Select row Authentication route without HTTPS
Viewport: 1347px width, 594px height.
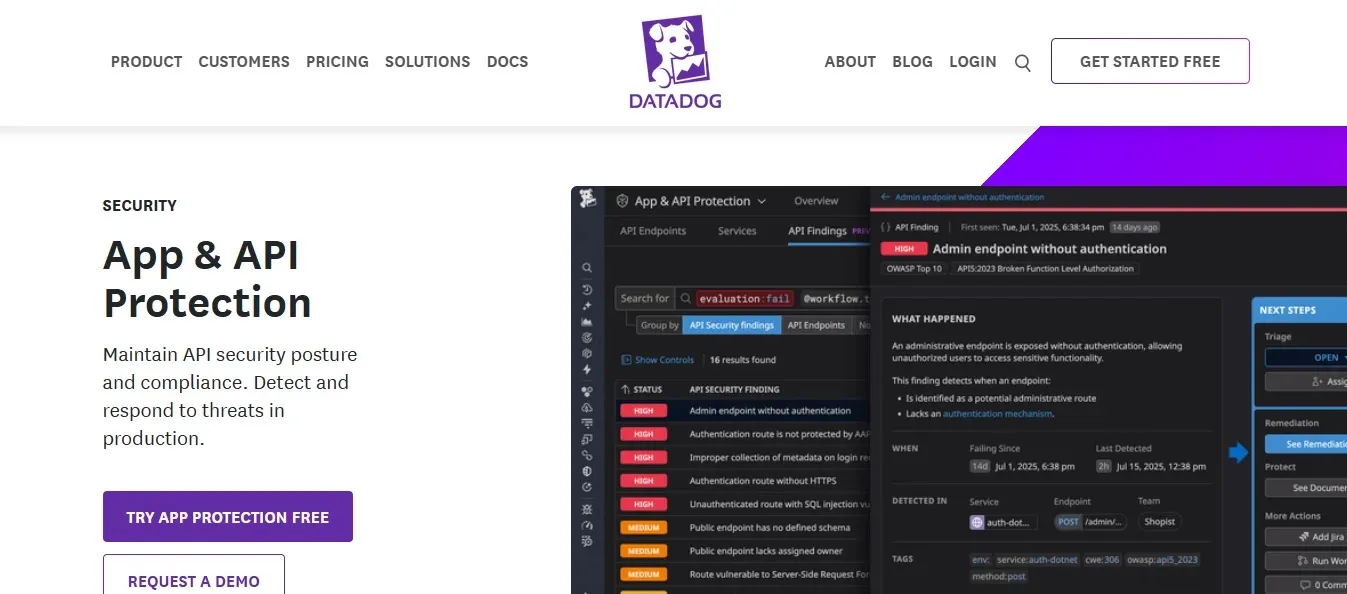click(743, 481)
